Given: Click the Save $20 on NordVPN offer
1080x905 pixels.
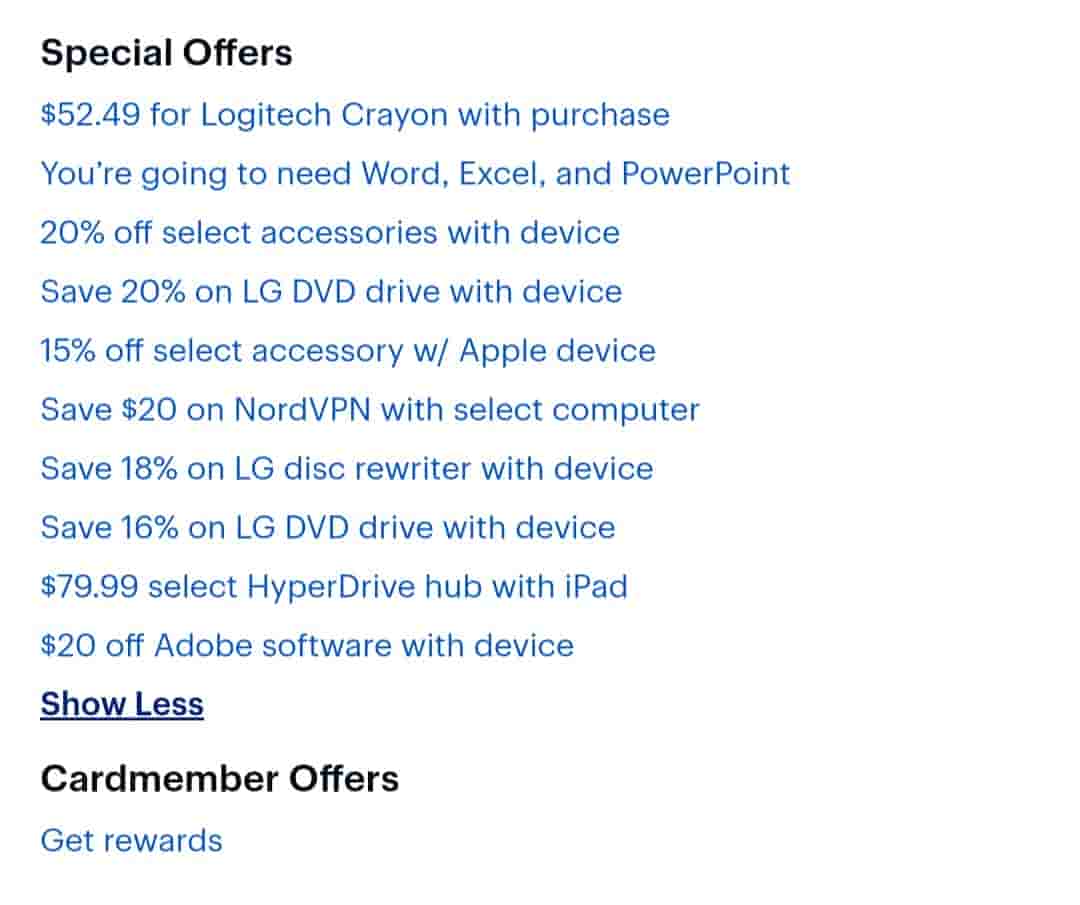Looking at the screenshot, I should [370, 410].
